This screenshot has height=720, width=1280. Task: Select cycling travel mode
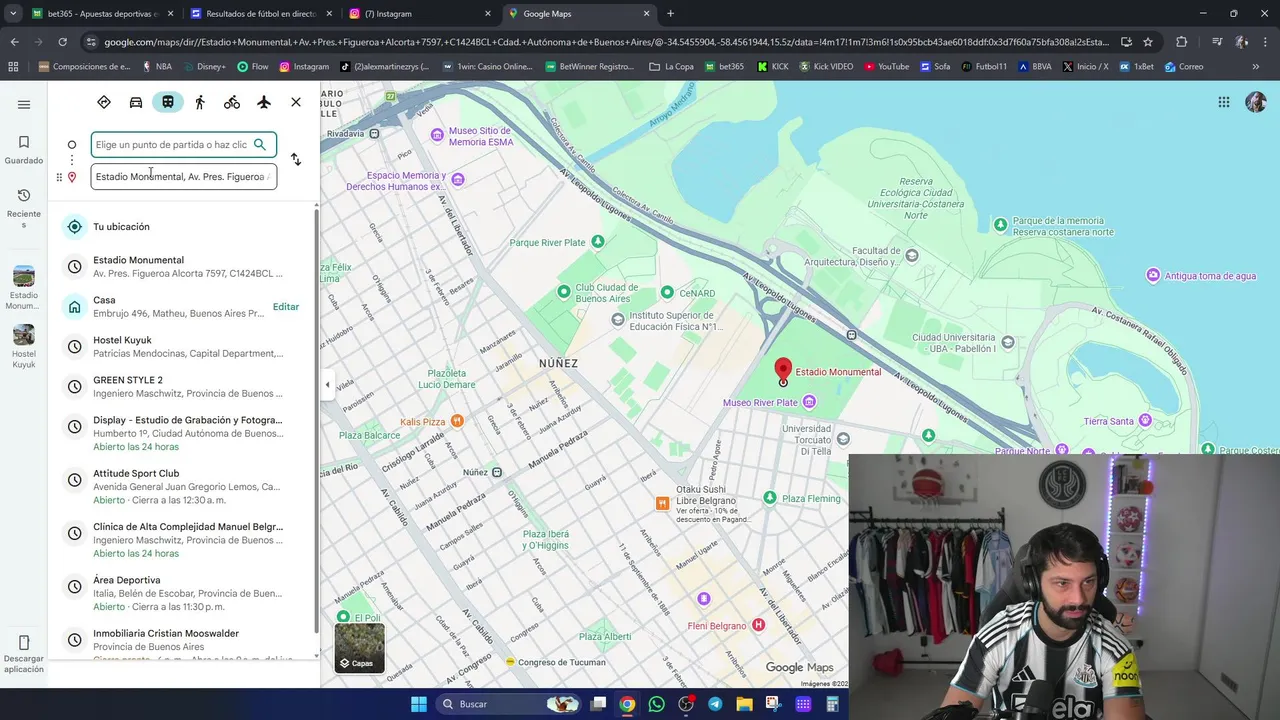(x=232, y=102)
